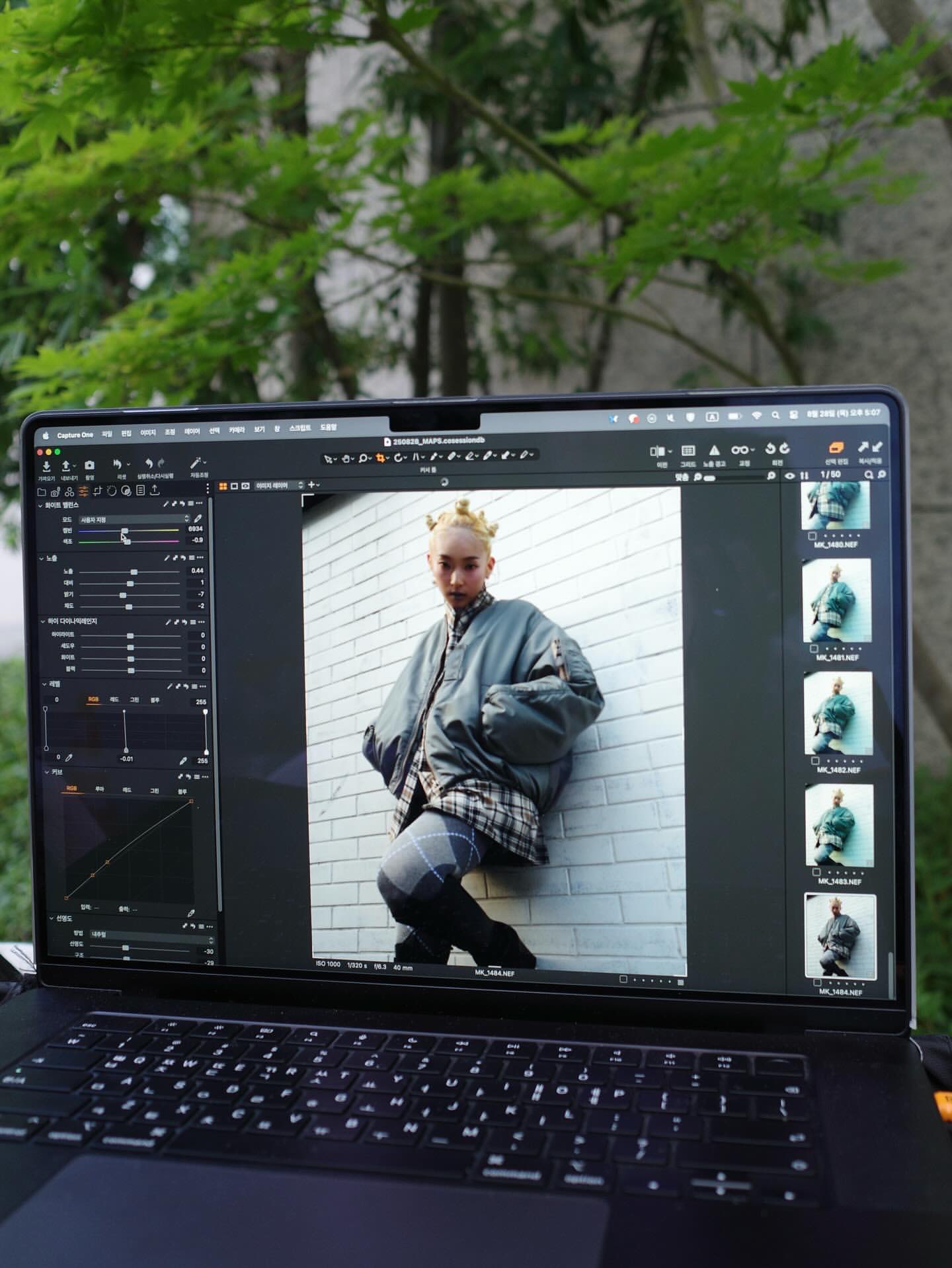Screen dimensions: 952x1268
Task: Pick white balance with eyedropper icon
Action: (197, 519)
